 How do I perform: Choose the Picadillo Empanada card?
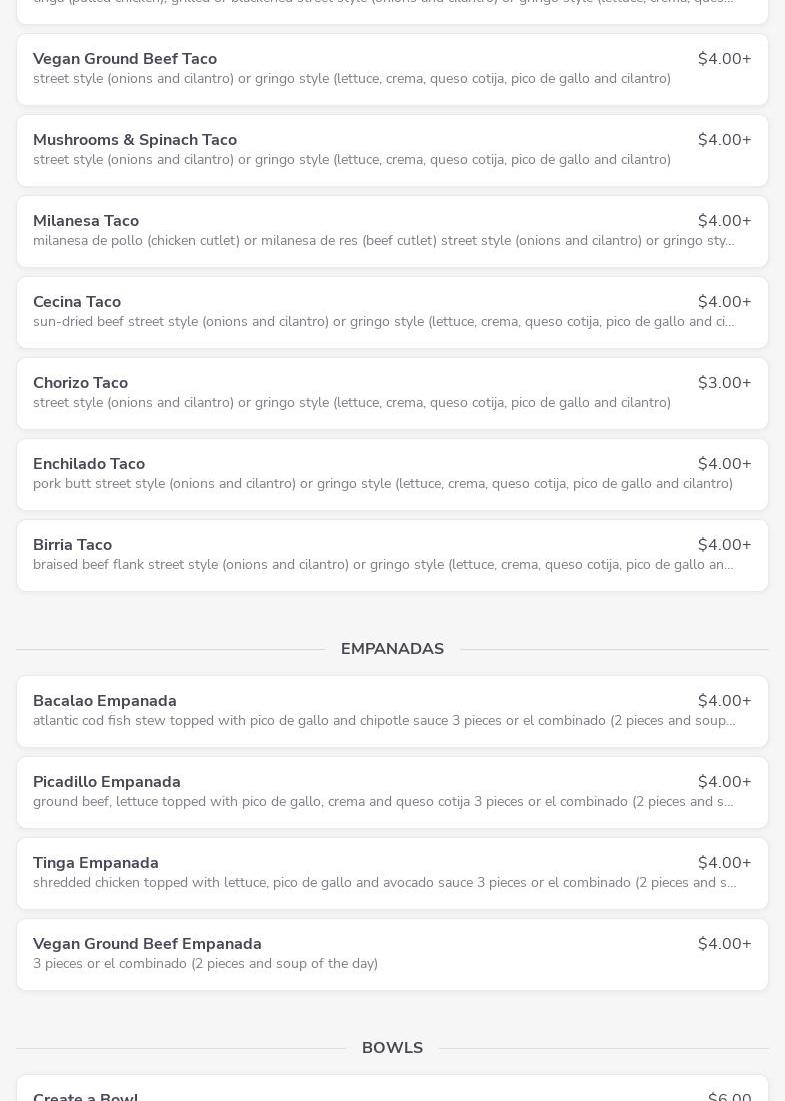pos(392,792)
